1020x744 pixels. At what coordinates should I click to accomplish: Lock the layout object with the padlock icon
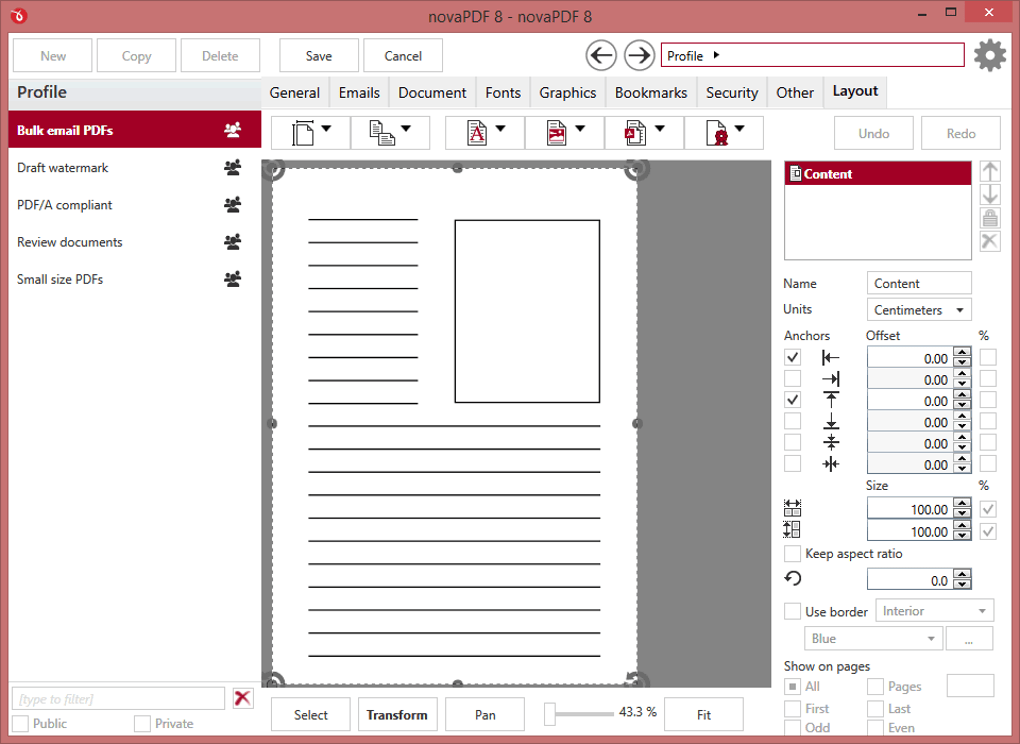(x=989, y=218)
